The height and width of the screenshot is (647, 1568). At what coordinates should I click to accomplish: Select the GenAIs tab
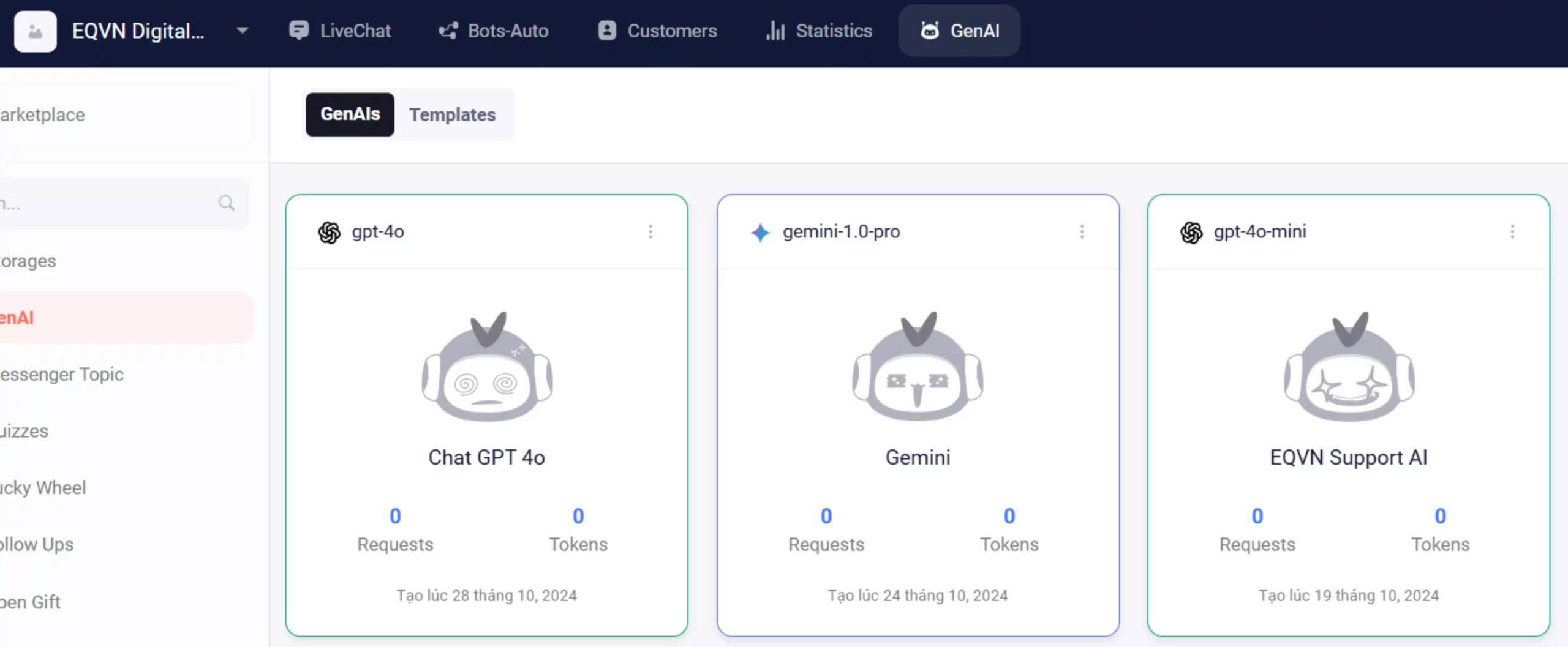(350, 114)
